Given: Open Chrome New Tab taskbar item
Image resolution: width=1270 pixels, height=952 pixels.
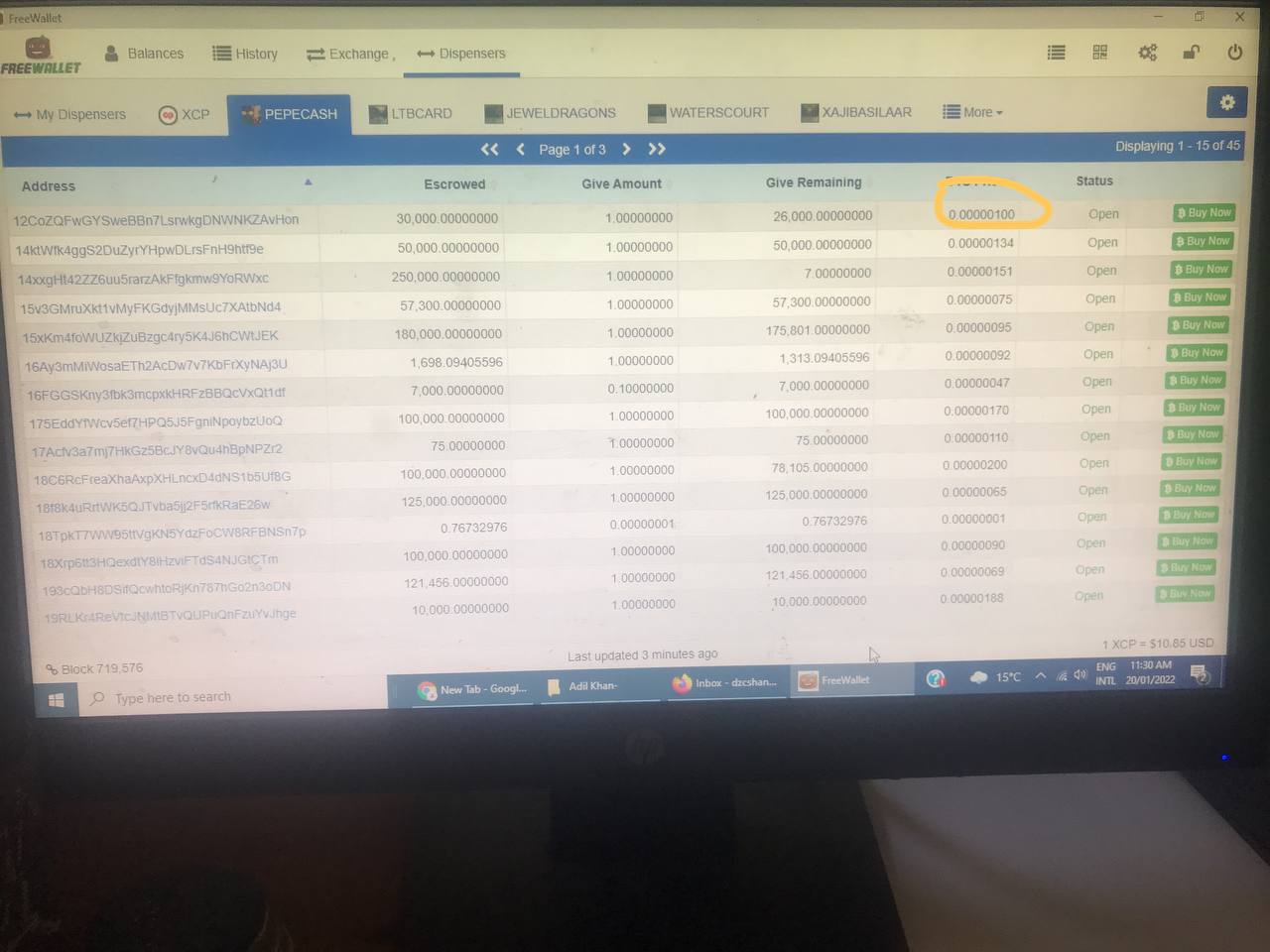Looking at the screenshot, I should coord(473,689).
